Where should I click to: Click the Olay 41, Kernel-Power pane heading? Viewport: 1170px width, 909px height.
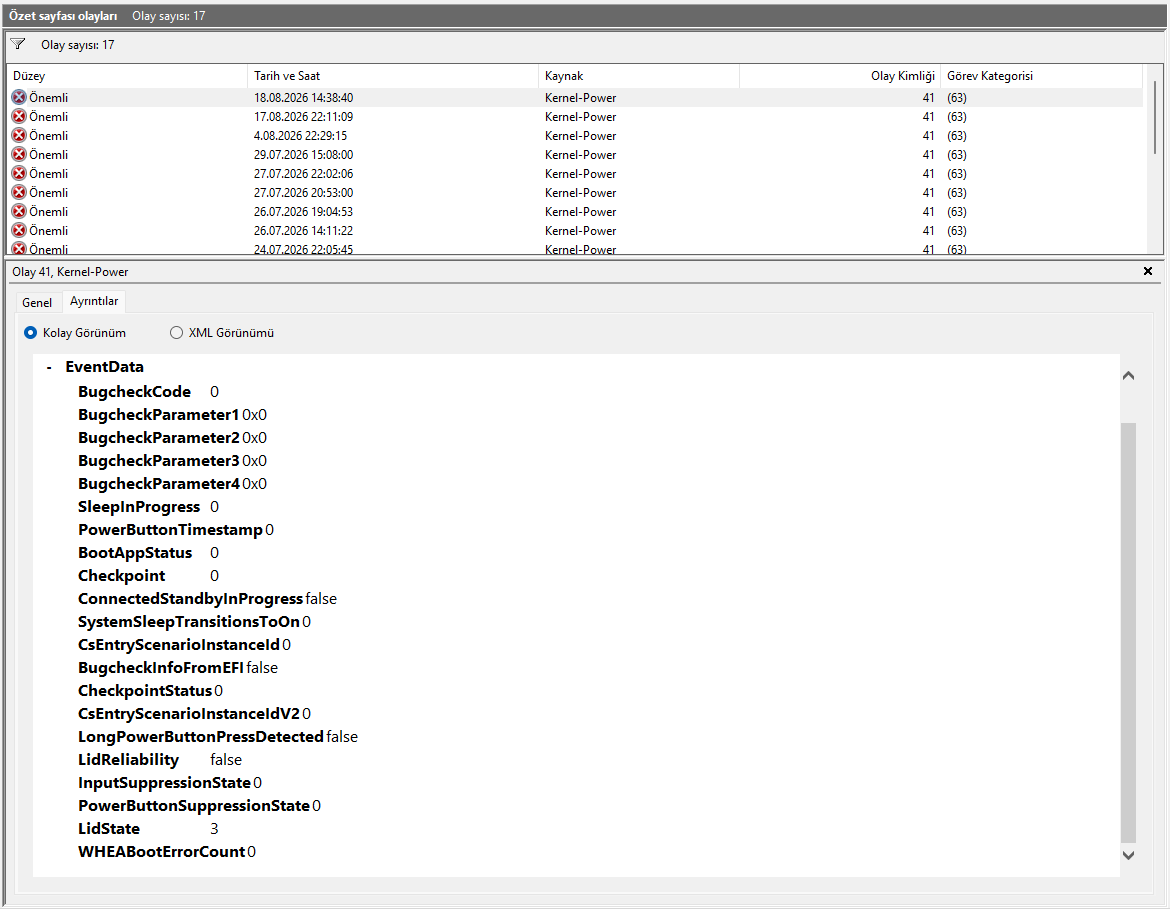[70, 272]
